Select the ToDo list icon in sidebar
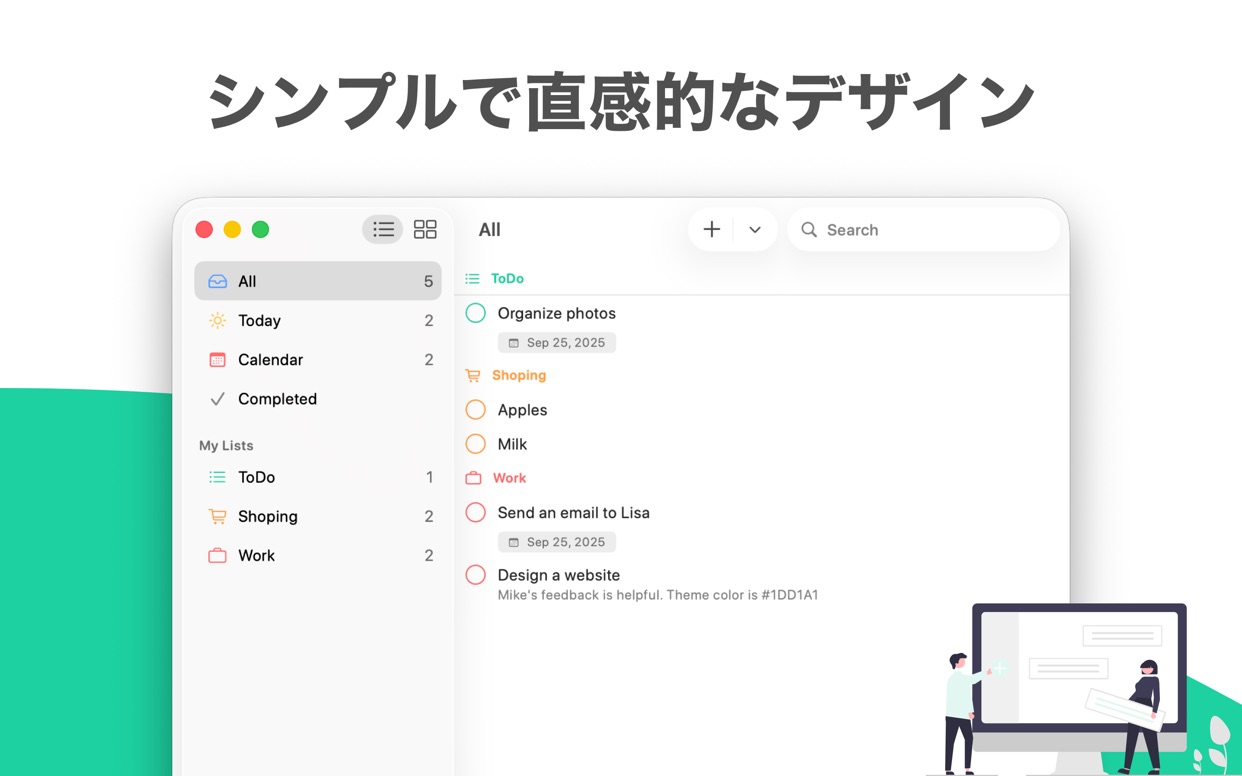Screen dimensions: 1242x776 click(217, 477)
